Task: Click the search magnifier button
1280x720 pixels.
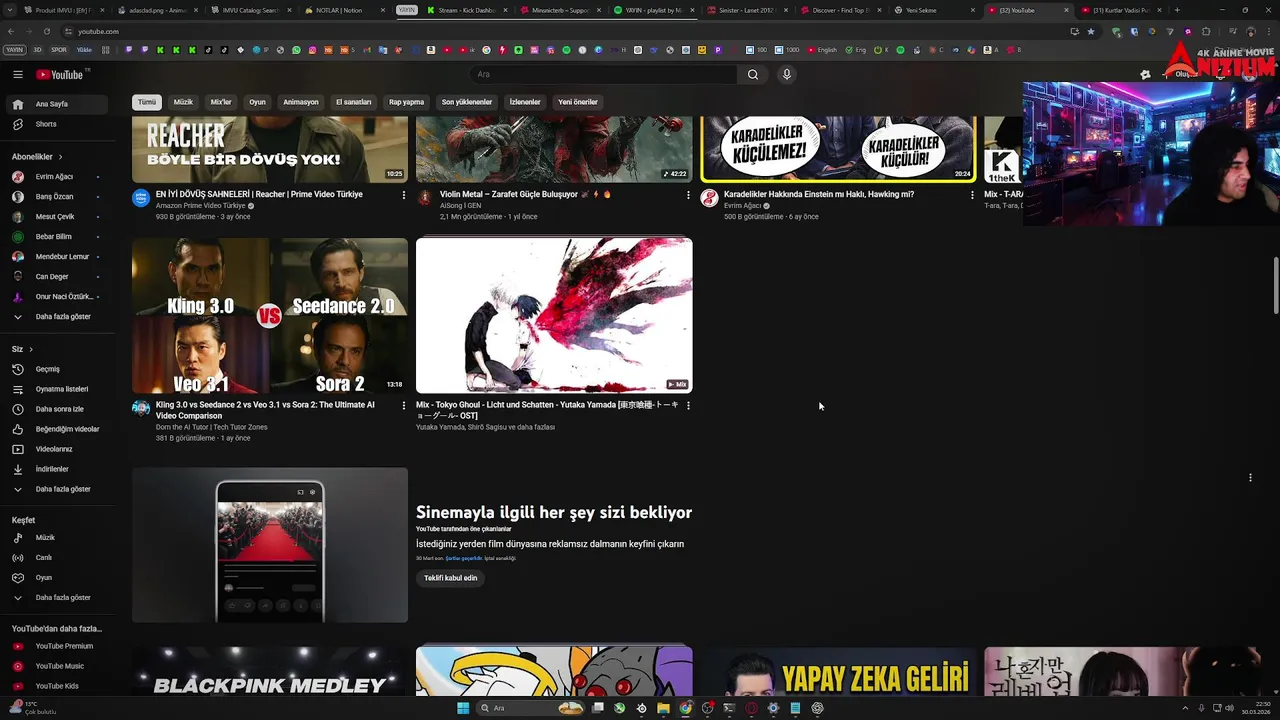Action: coord(753,74)
